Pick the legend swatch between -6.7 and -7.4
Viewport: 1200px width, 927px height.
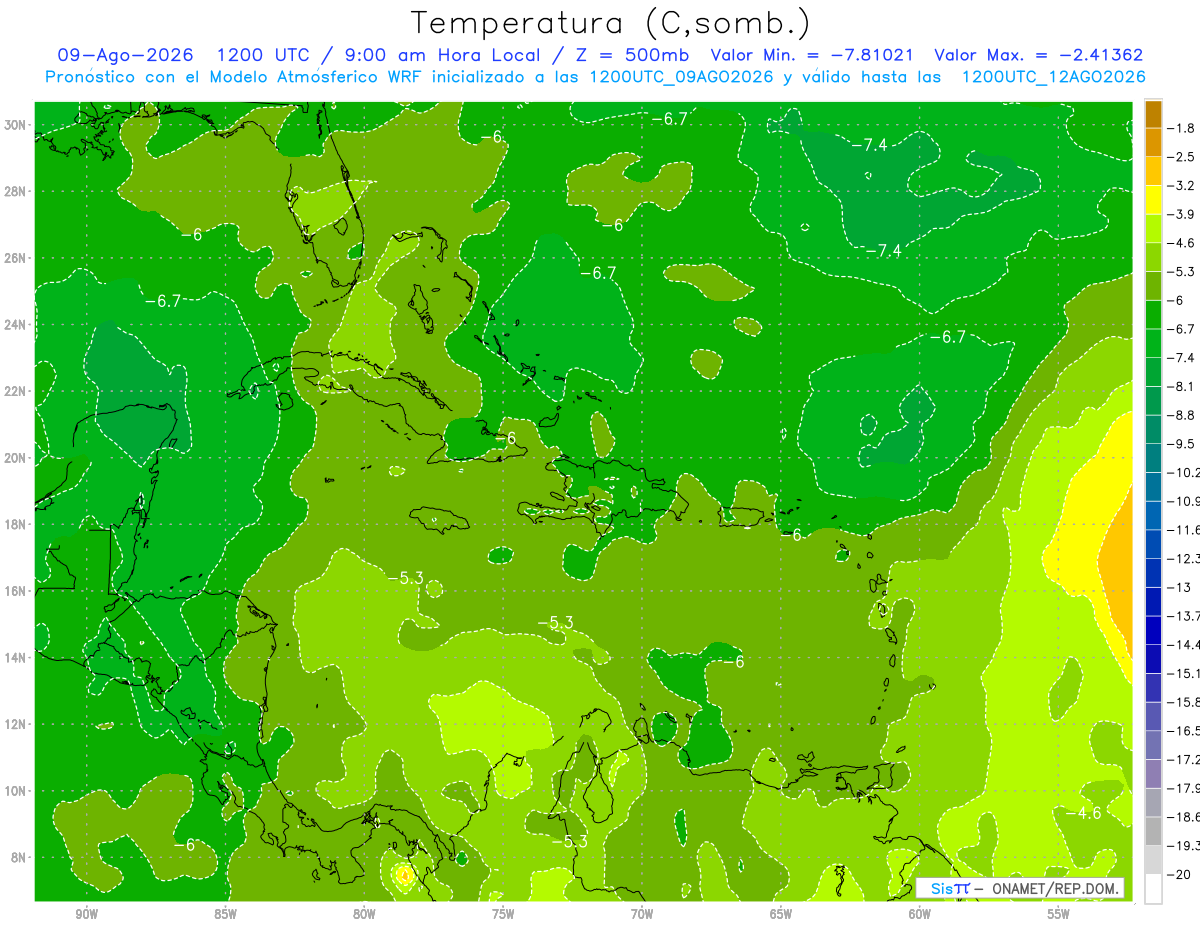[1153, 343]
